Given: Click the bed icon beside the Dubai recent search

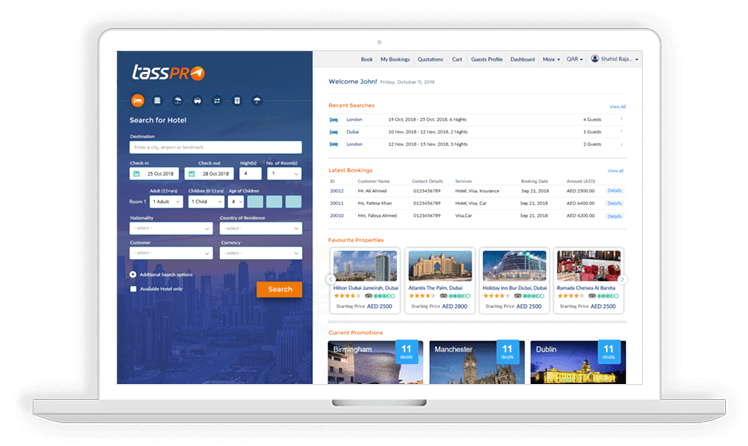Looking at the screenshot, I should pyautogui.click(x=334, y=132).
